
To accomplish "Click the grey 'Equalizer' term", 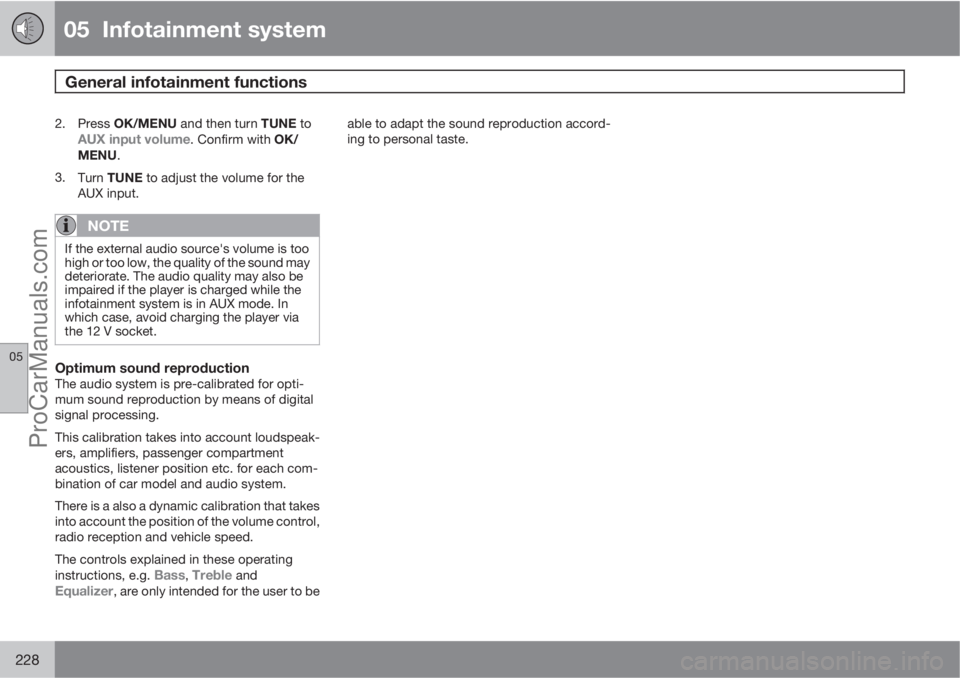I will (x=84, y=591).
